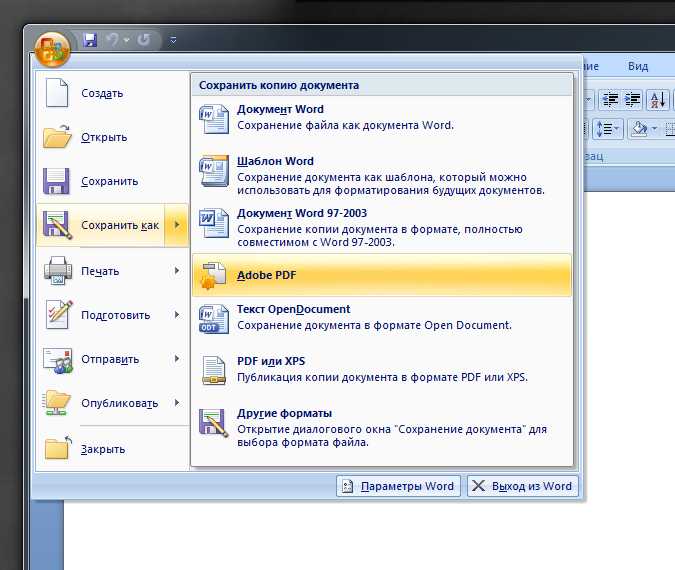
Task: Select Документ Word 97-2003 title text
Action: pos(302,213)
